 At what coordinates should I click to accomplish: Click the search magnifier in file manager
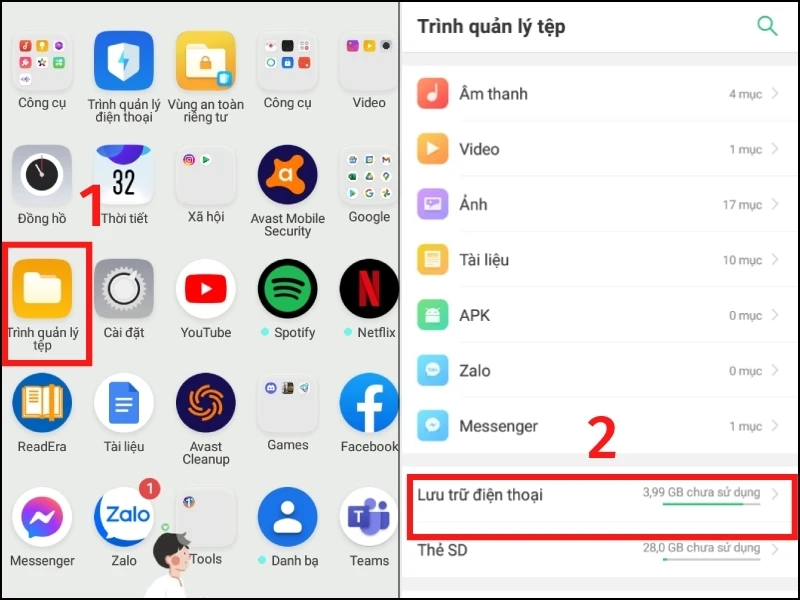point(767,26)
